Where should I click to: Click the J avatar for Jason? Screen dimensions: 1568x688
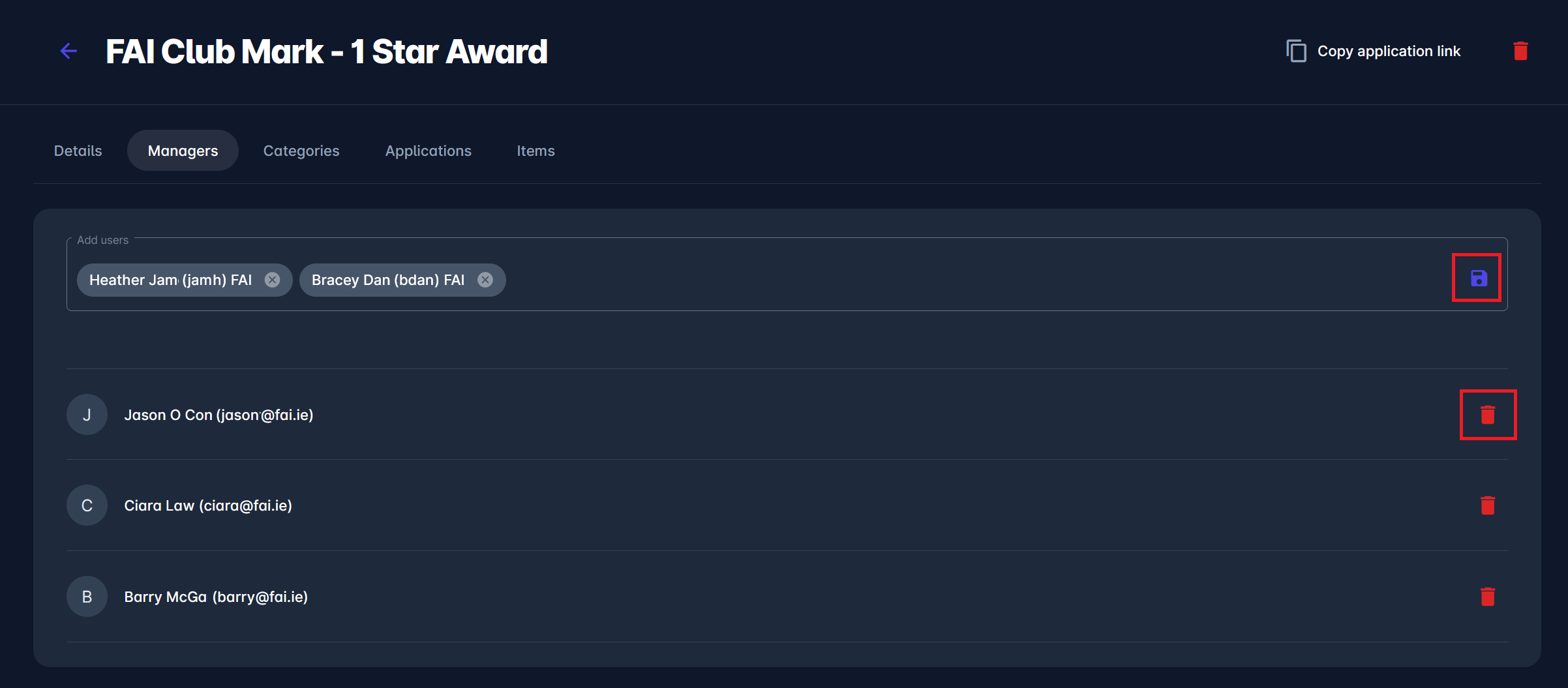tap(87, 415)
